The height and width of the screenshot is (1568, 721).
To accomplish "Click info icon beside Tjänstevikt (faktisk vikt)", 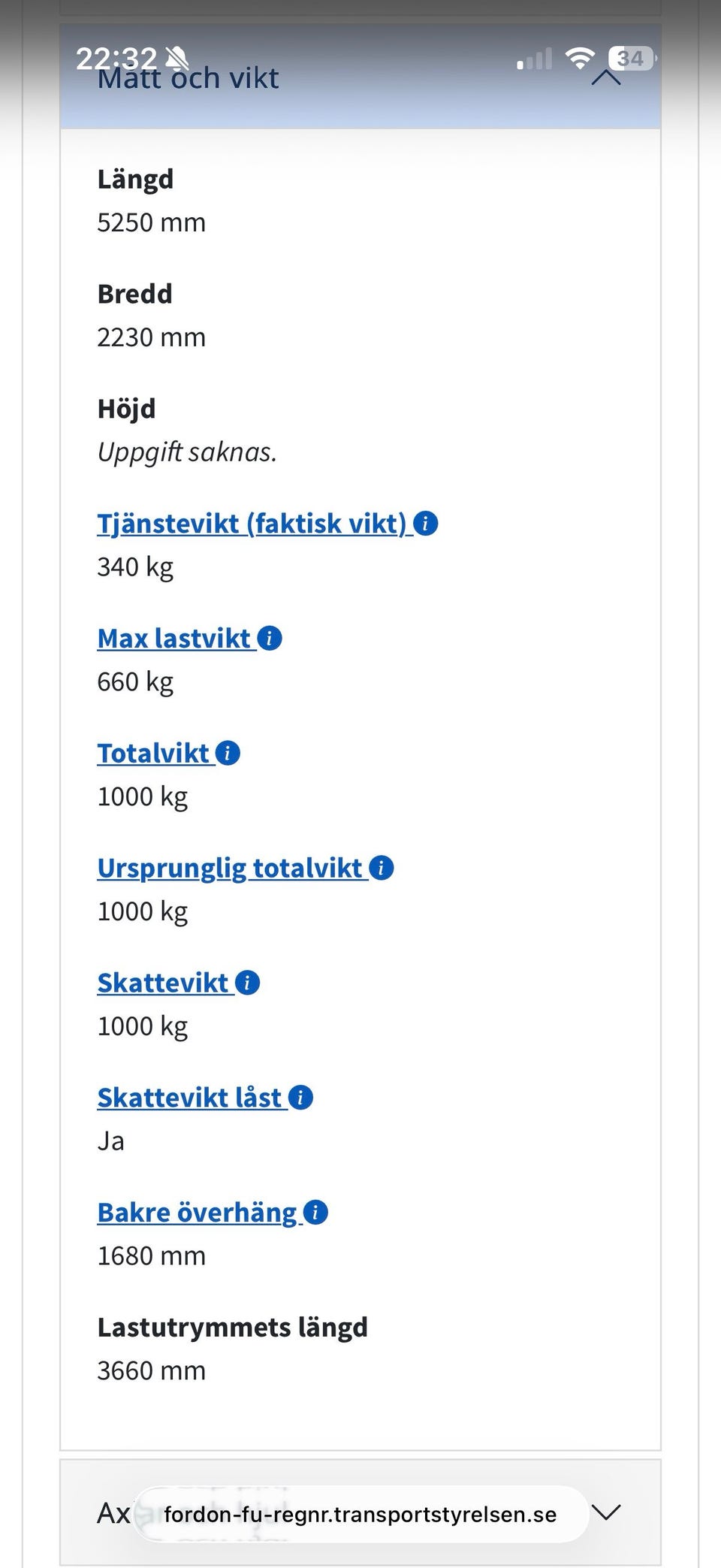I will tap(426, 523).
